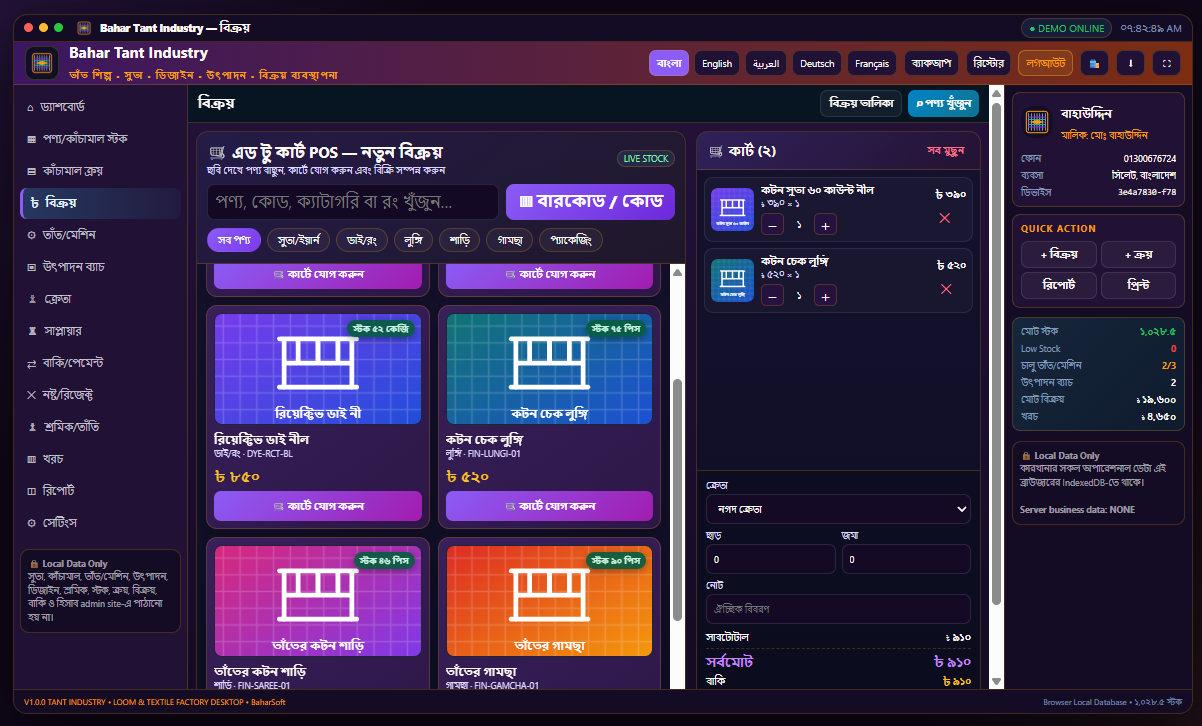Open ক্রেতা in the sidebar
The height and width of the screenshot is (726, 1202).
[x=100, y=299]
